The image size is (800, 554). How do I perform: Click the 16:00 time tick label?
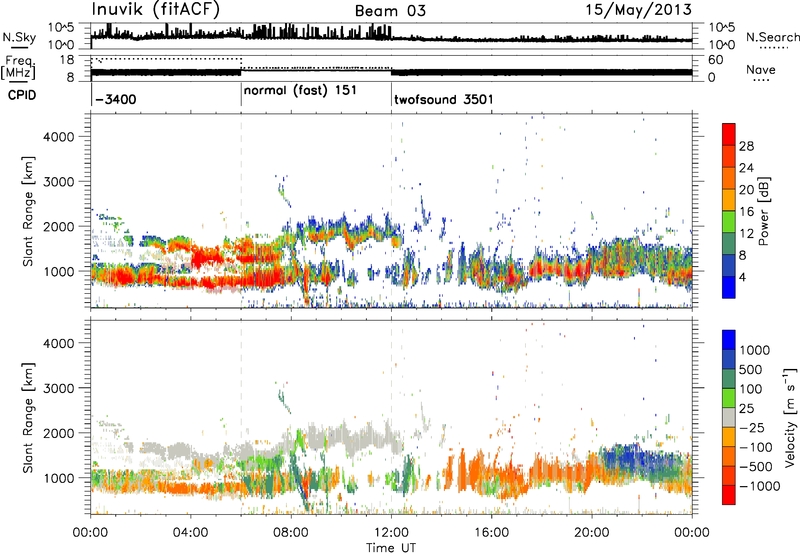[x=491, y=533]
